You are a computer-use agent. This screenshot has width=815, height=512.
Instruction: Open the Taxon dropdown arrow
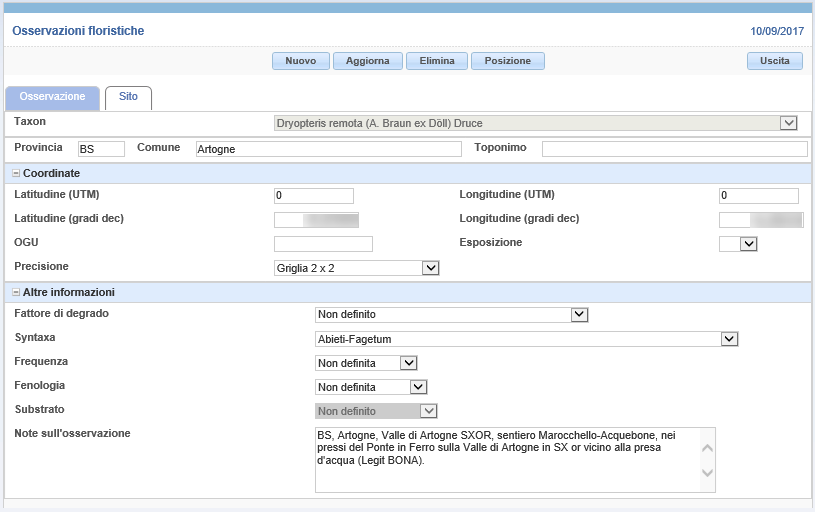point(788,123)
